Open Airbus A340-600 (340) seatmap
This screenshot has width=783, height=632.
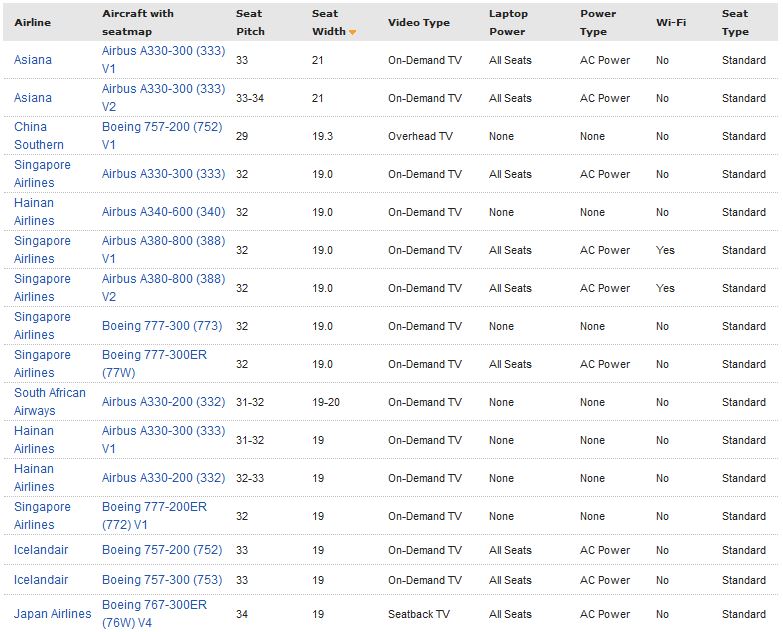[x=163, y=212]
